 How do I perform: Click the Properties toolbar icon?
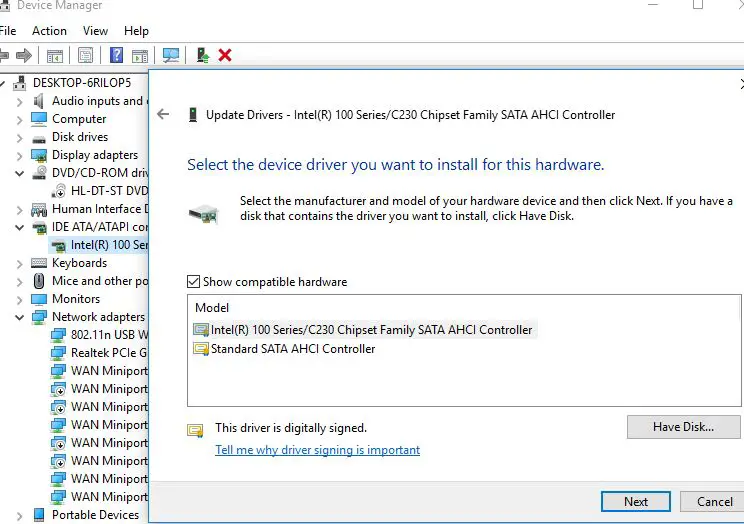tap(85, 56)
